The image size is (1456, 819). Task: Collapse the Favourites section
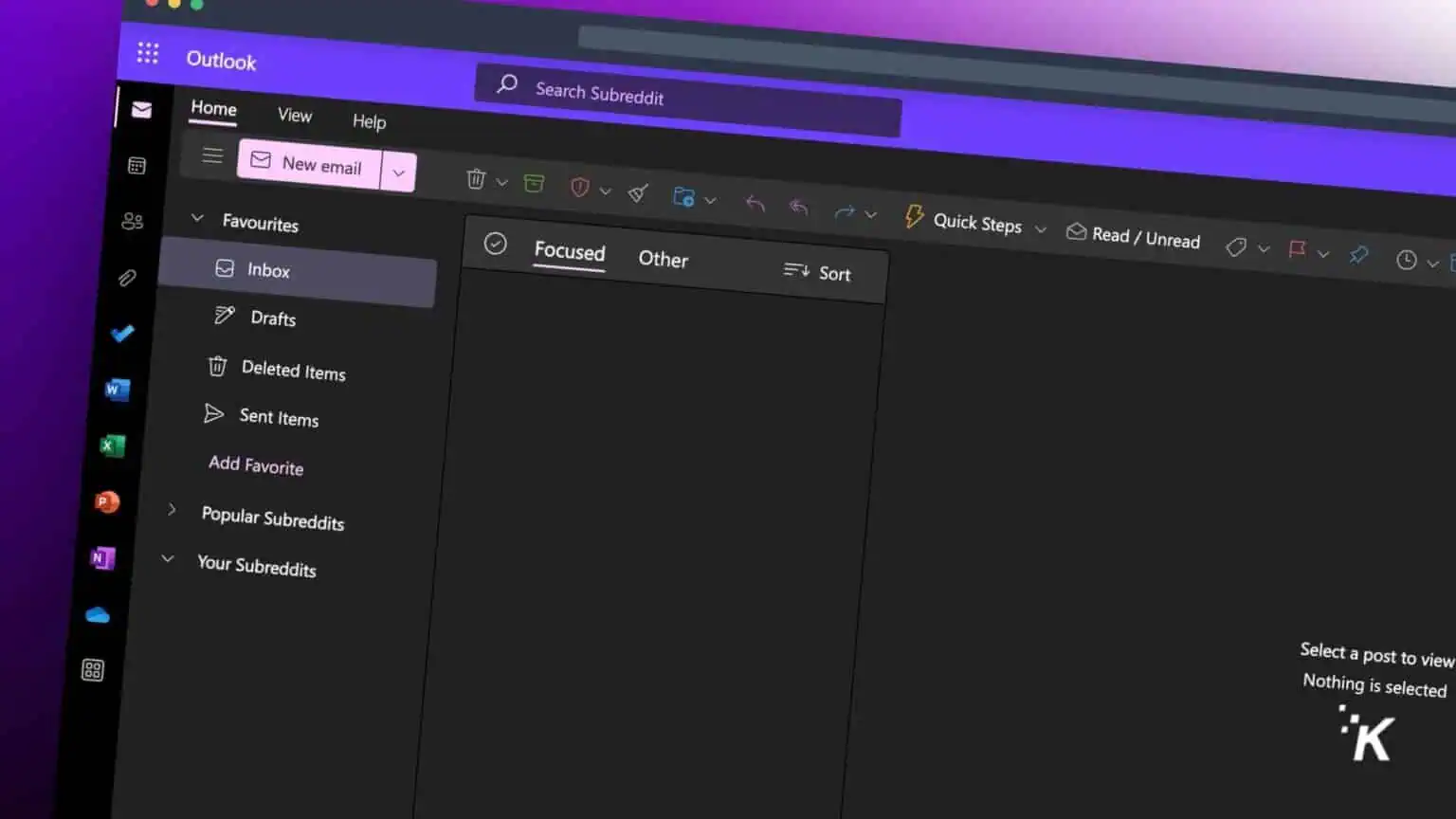point(197,218)
